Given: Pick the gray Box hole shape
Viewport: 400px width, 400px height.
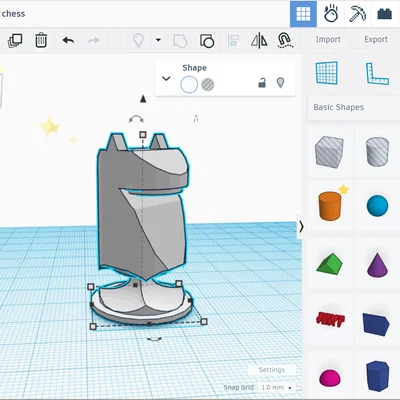Looking at the screenshot, I should pyautogui.click(x=329, y=151).
